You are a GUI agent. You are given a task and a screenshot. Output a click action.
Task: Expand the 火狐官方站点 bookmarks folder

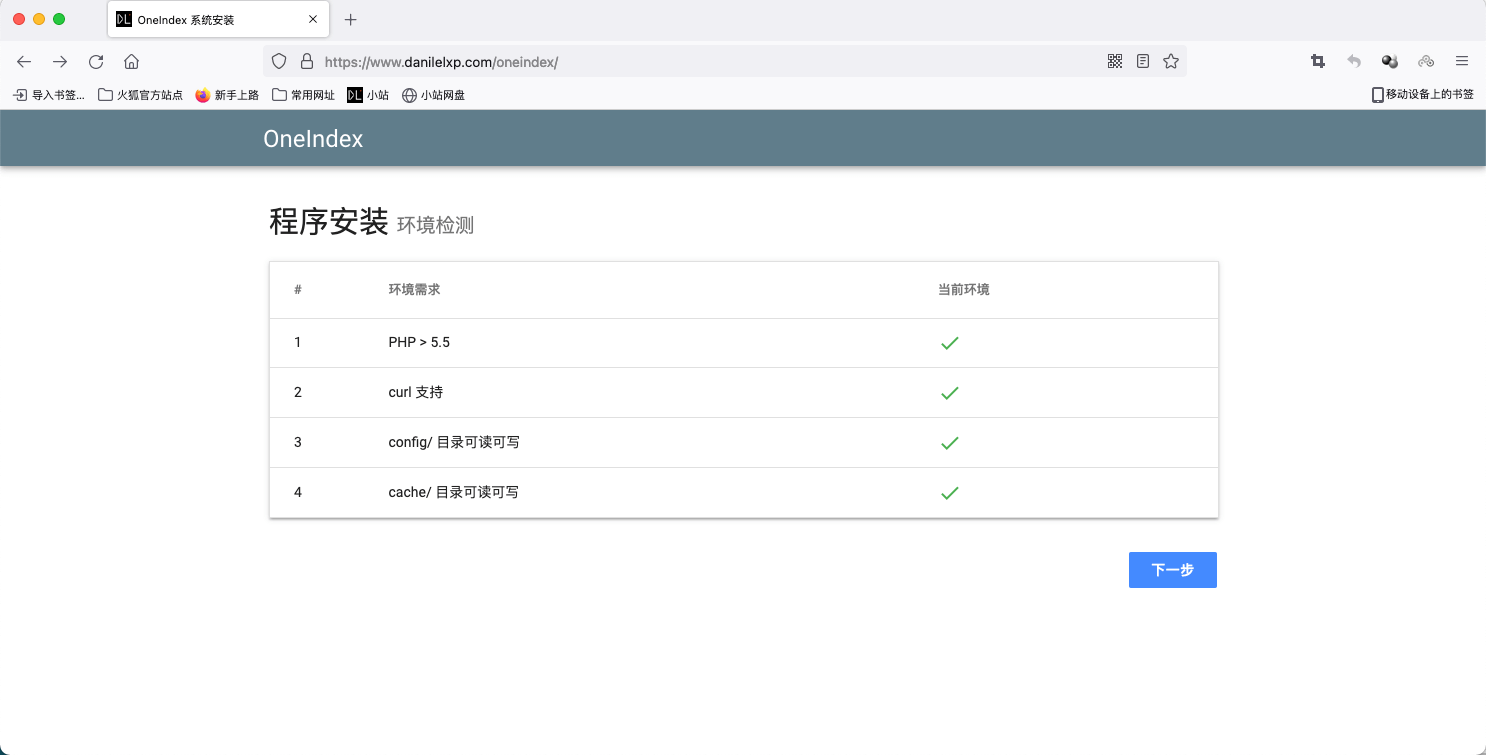140,95
